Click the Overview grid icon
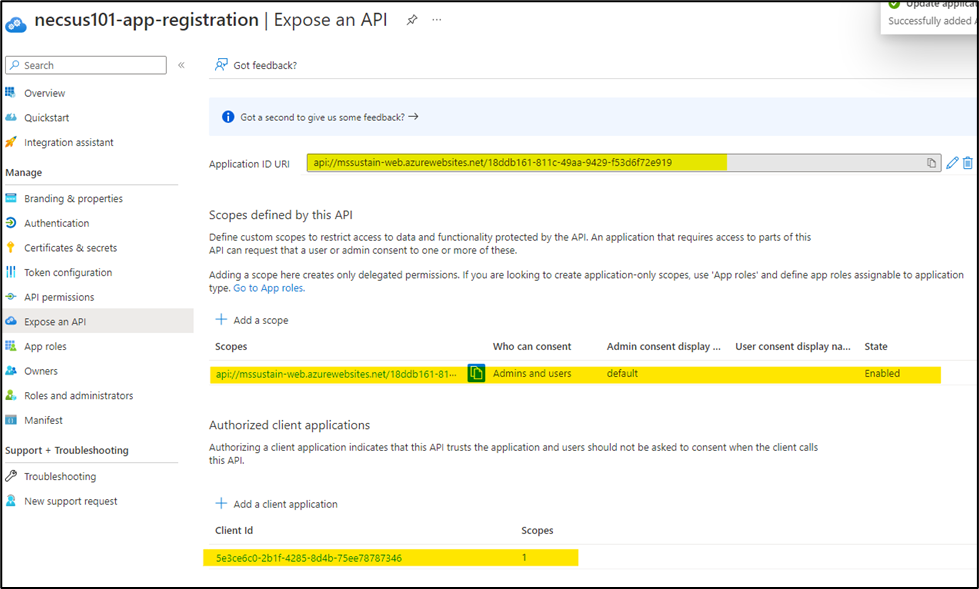This screenshot has width=979, height=589. (x=11, y=92)
